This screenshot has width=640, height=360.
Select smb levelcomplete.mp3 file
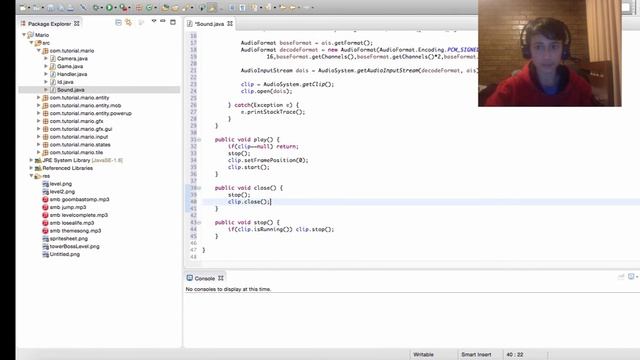(79, 215)
